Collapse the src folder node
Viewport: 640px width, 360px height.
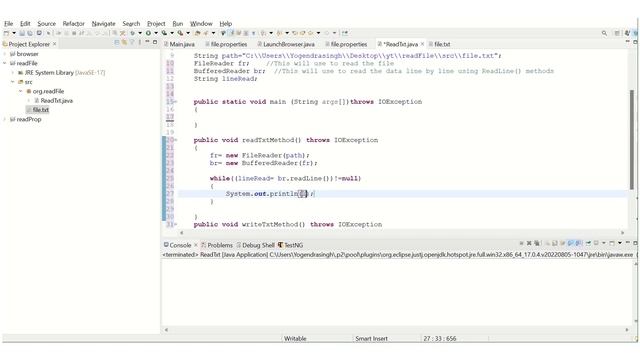[x=13, y=82]
